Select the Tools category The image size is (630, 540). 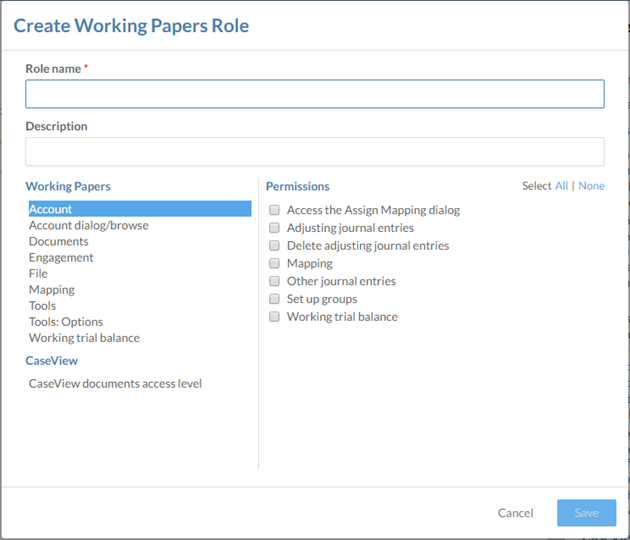42,305
